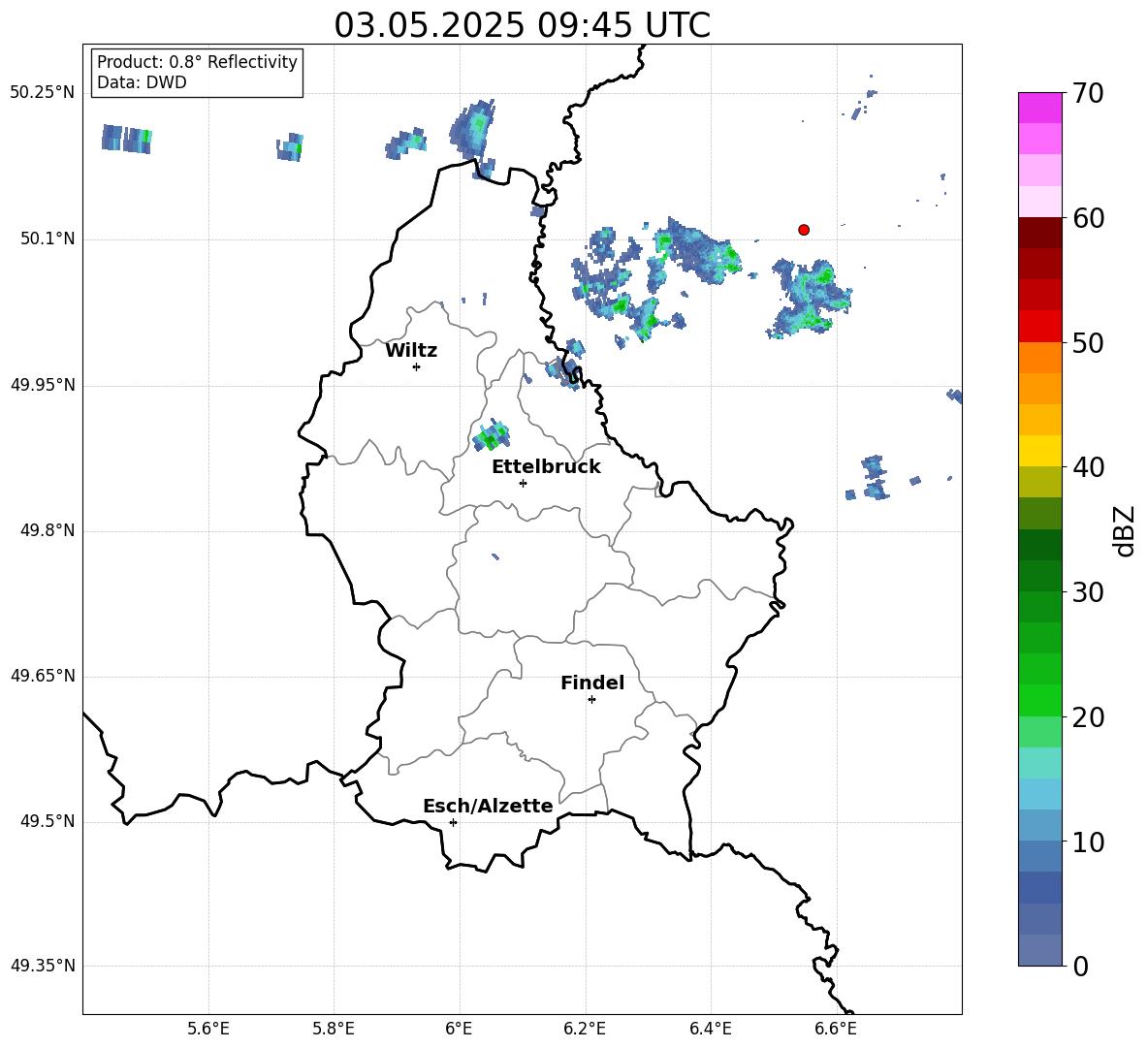Viewport: 1148px width, 1048px height.
Task: Click the 6.2°E longitude axis label
Action: [585, 1029]
